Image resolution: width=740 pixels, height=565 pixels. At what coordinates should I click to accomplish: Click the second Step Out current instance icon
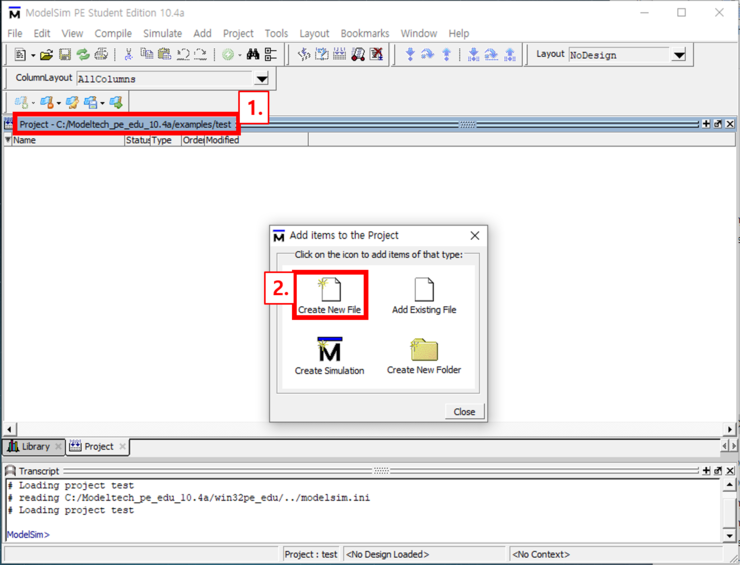click(510, 55)
